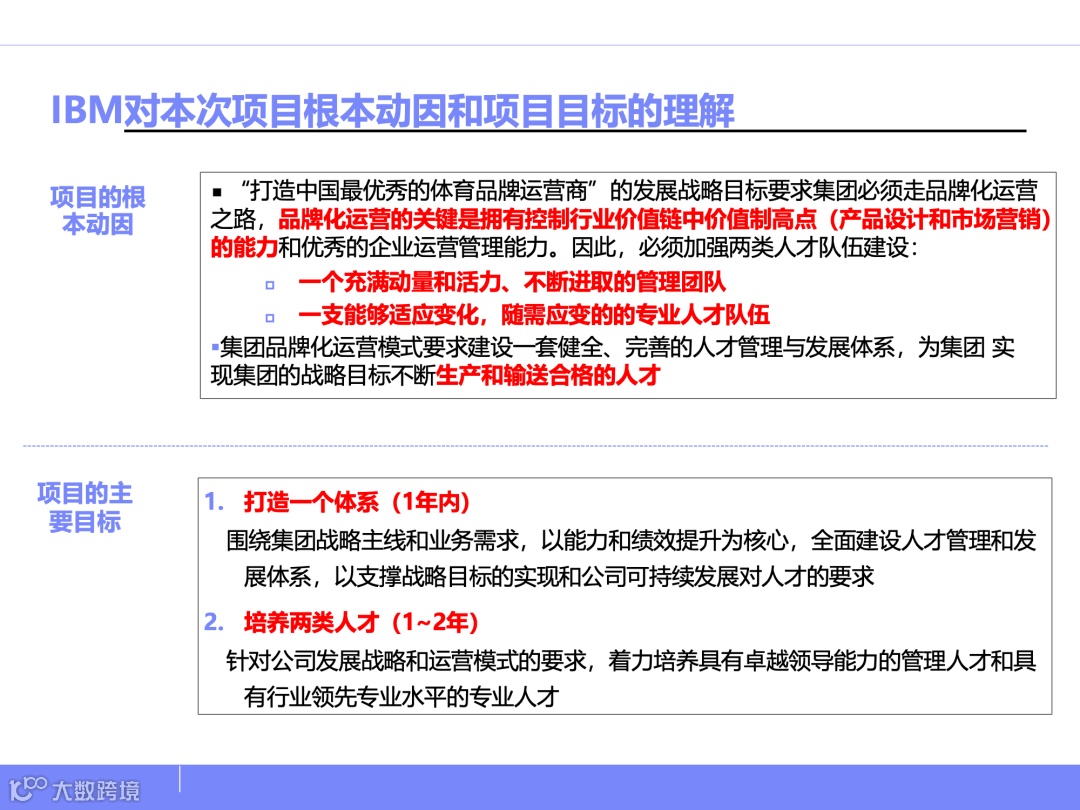
Task: Click the text 和优秀的企业运营管理能力
Action: [x=413, y=247]
